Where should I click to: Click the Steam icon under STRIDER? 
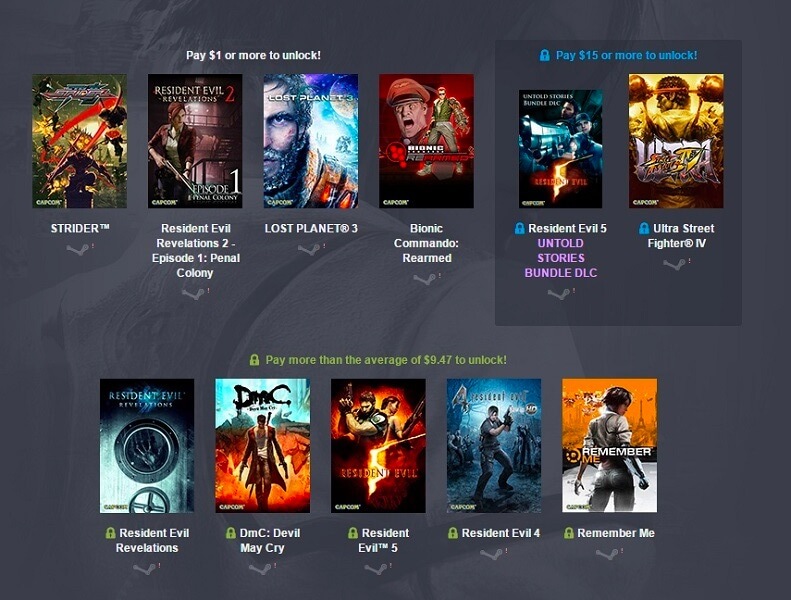click(x=77, y=249)
